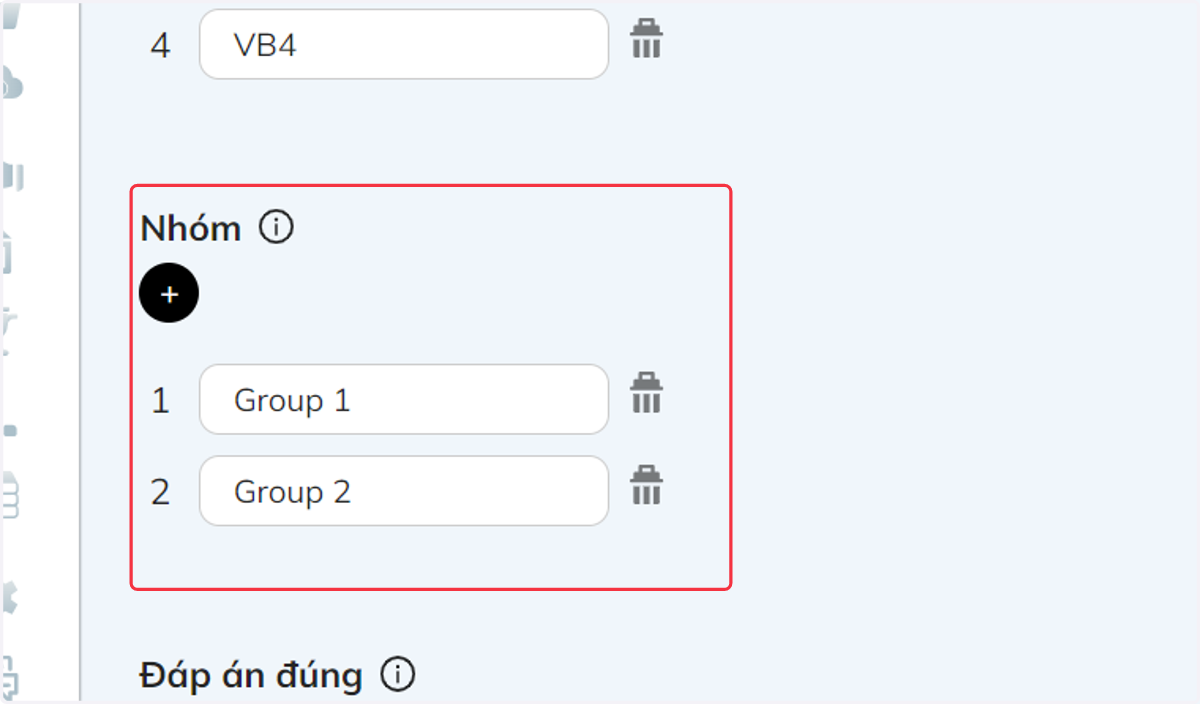The height and width of the screenshot is (704, 1200).
Task: Open the puzzle-shaped icon in left sidebar
Action: pos(11,598)
